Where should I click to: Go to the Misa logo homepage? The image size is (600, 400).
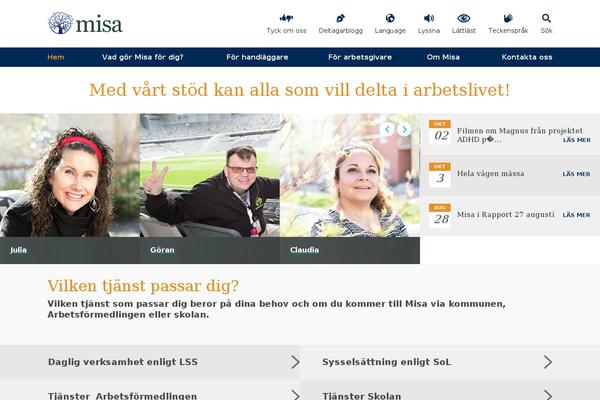[x=85, y=23]
